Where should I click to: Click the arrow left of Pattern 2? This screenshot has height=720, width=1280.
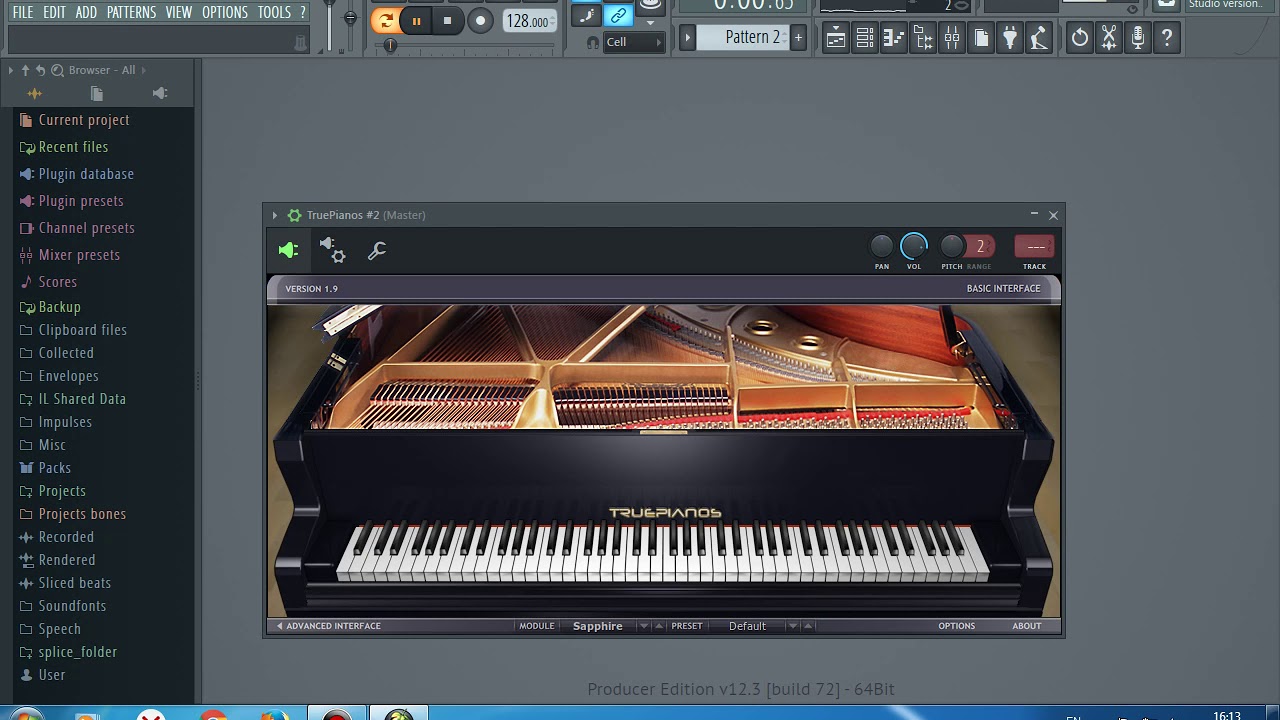point(687,38)
